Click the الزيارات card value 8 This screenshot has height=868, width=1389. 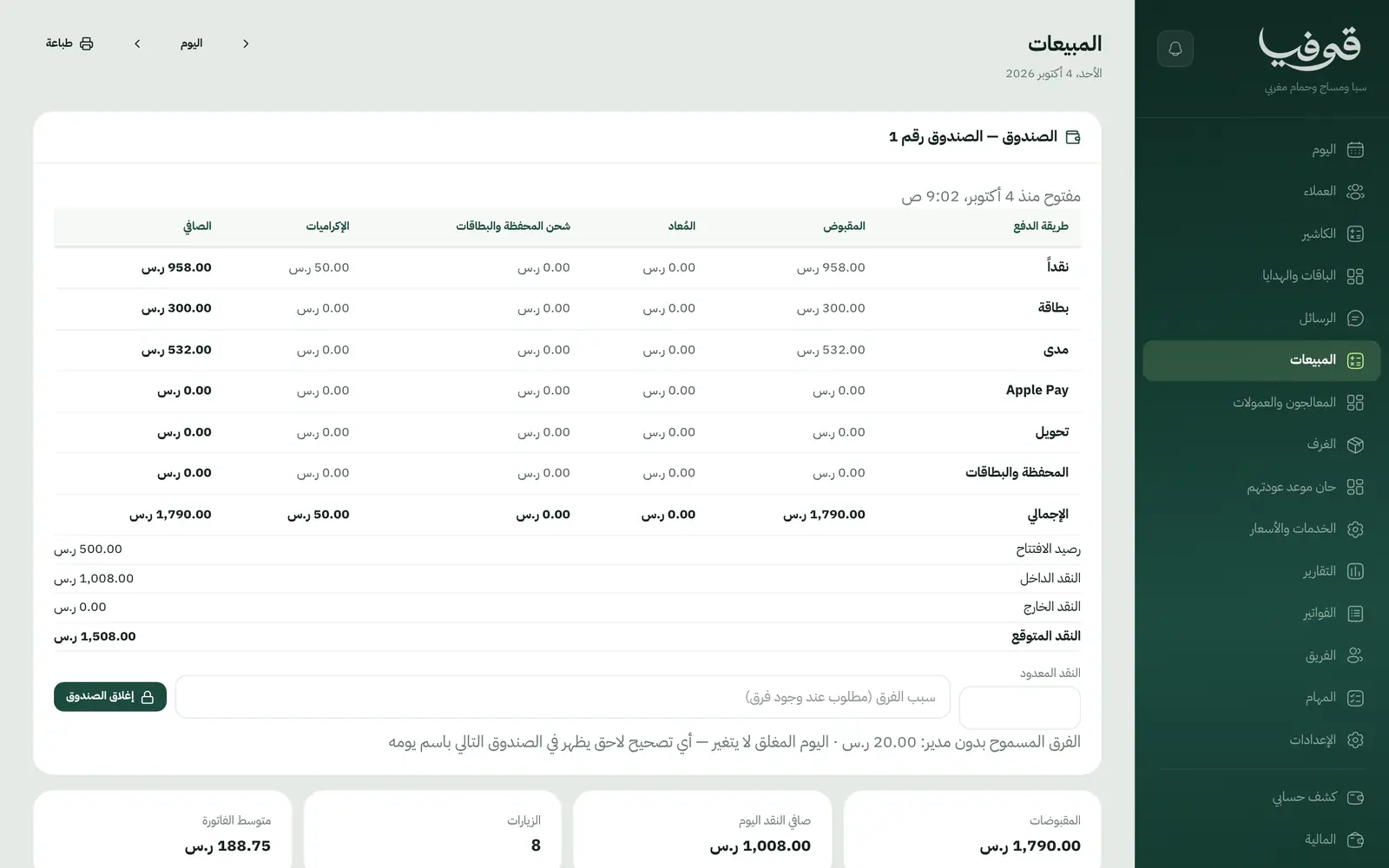[x=536, y=846]
